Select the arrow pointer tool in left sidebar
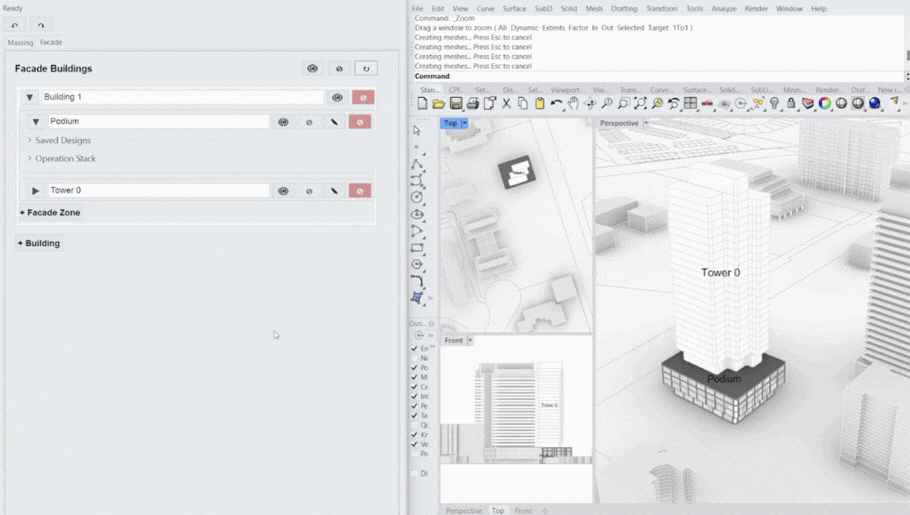 click(x=417, y=131)
